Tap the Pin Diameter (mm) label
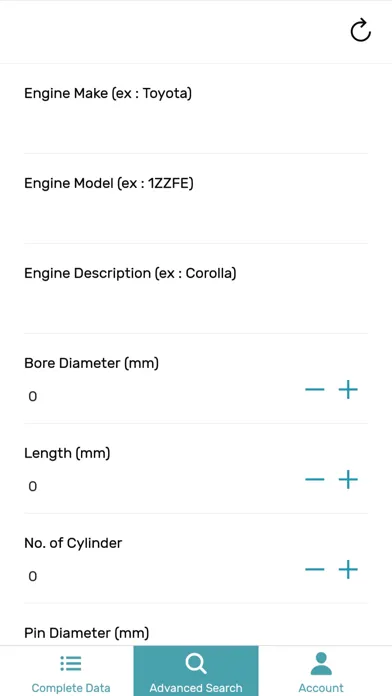Viewport: 392px width, 696px height. (x=87, y=633)
